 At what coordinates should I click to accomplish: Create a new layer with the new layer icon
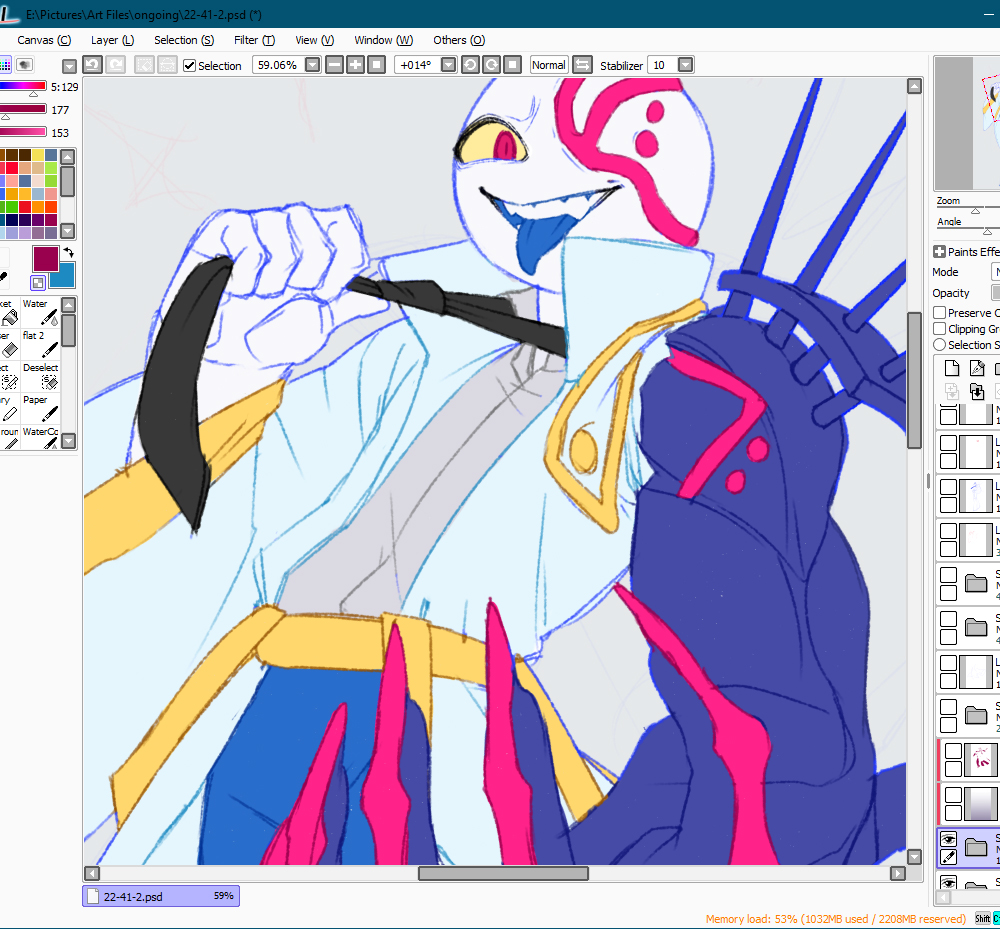951,368
